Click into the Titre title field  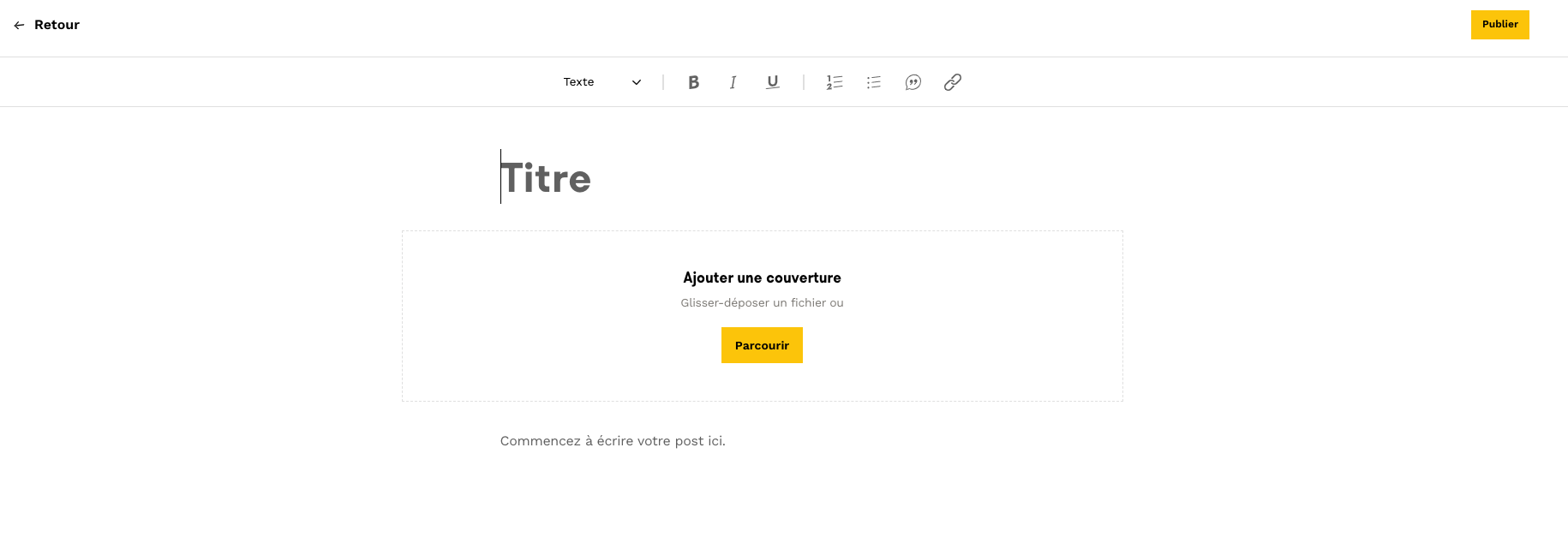547,178
